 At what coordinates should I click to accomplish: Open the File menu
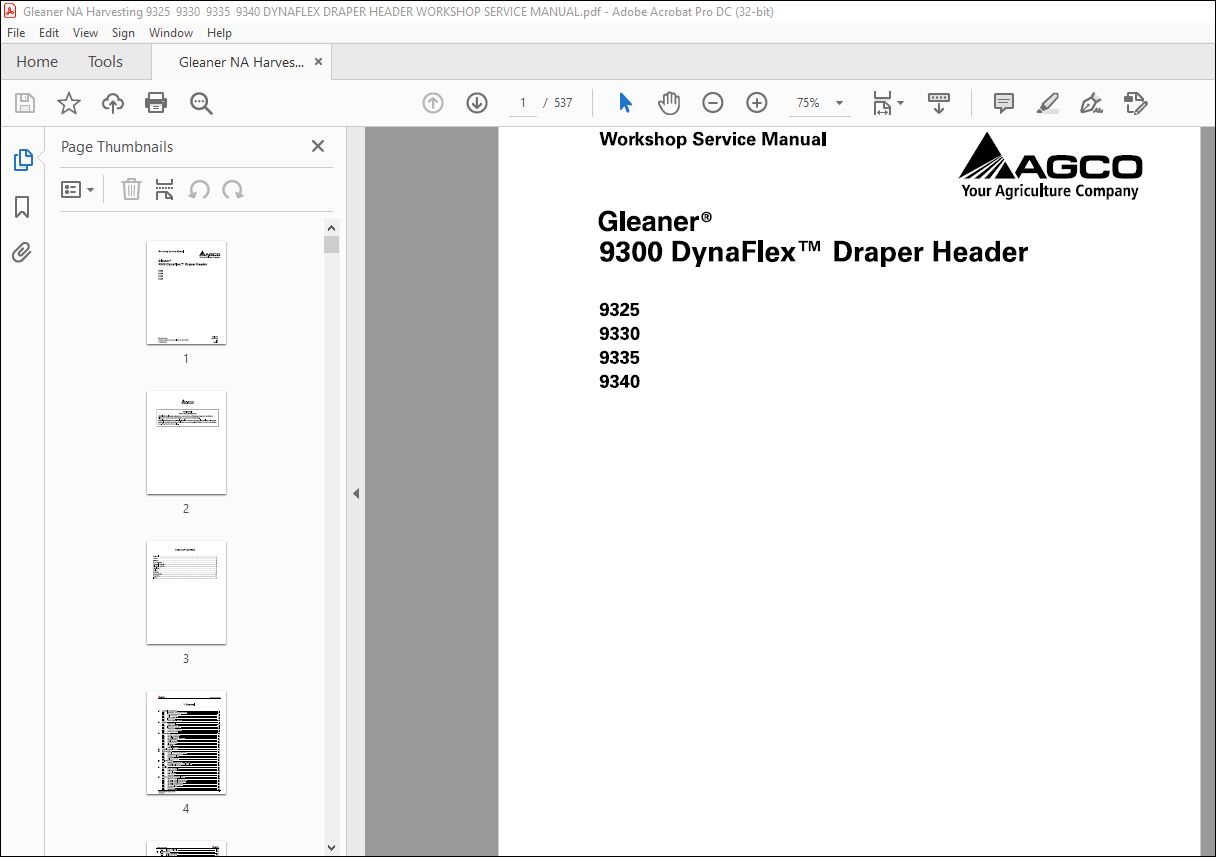[16, 33]
